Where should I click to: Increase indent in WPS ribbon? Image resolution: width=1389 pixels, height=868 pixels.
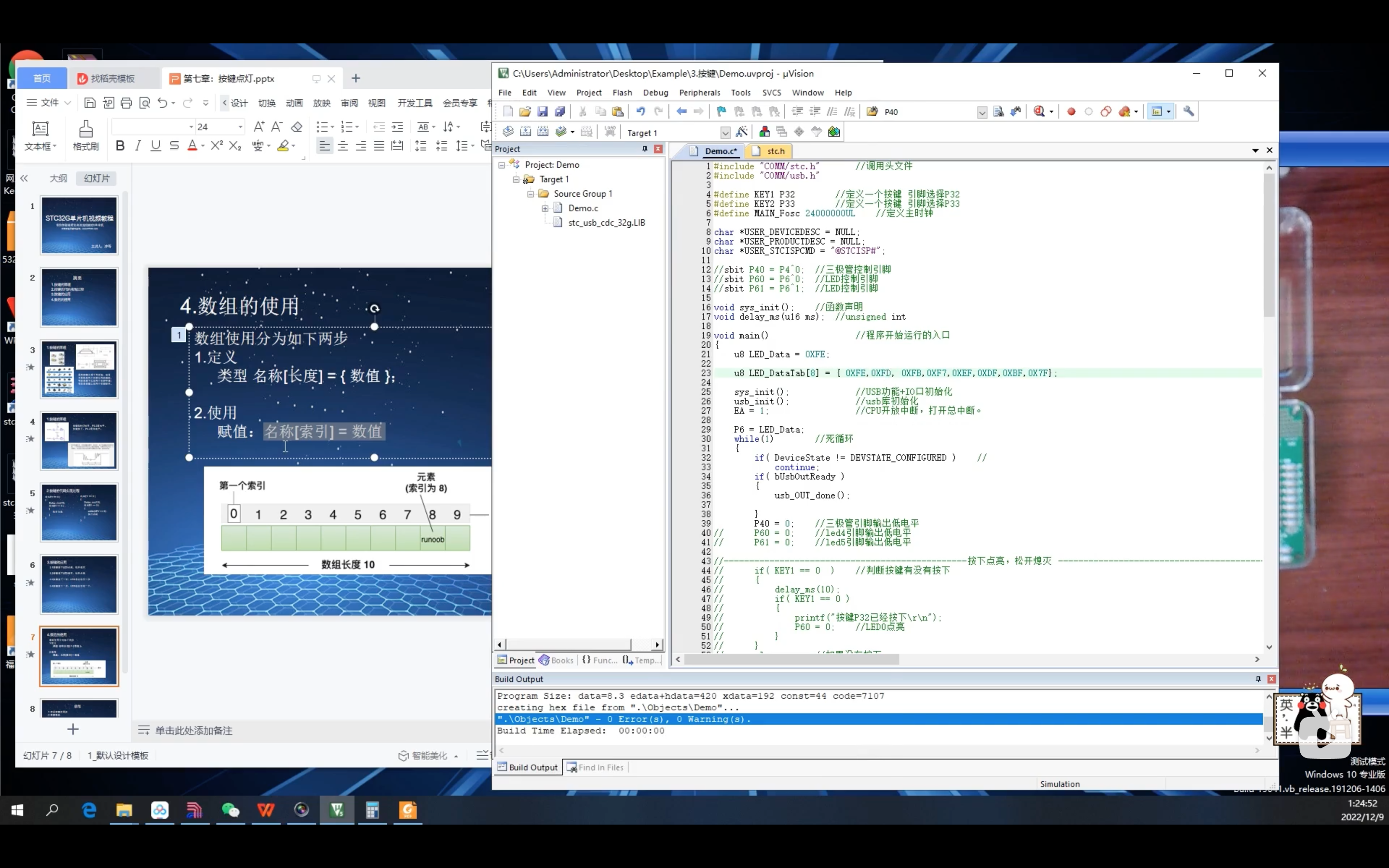tap(397, 127)
